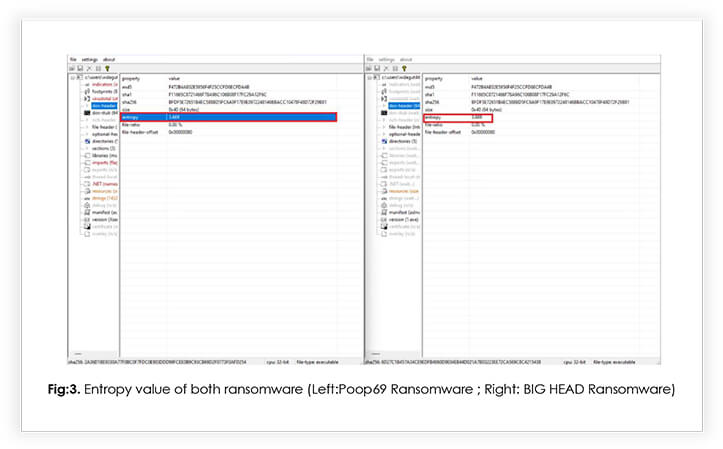Click the md5 row in right window

coord(530,87)
